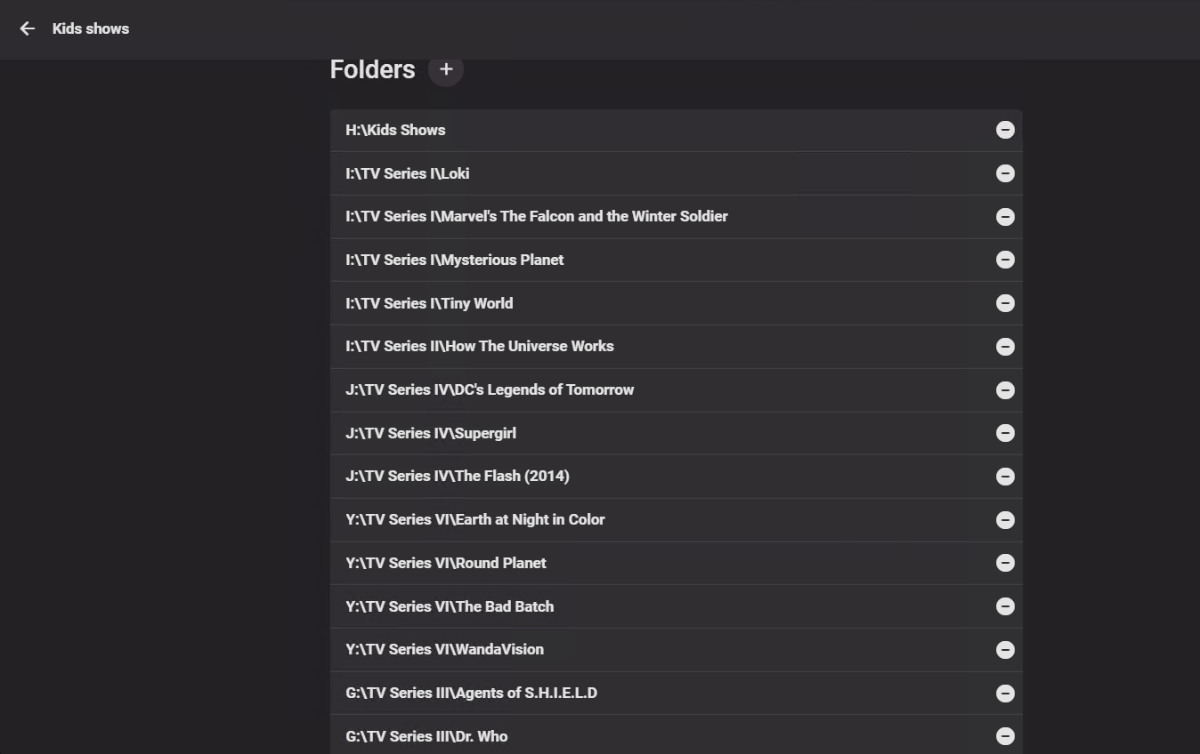
Task: Remove the Mysterious Planet folder
Action: (x=1005, y=260)
